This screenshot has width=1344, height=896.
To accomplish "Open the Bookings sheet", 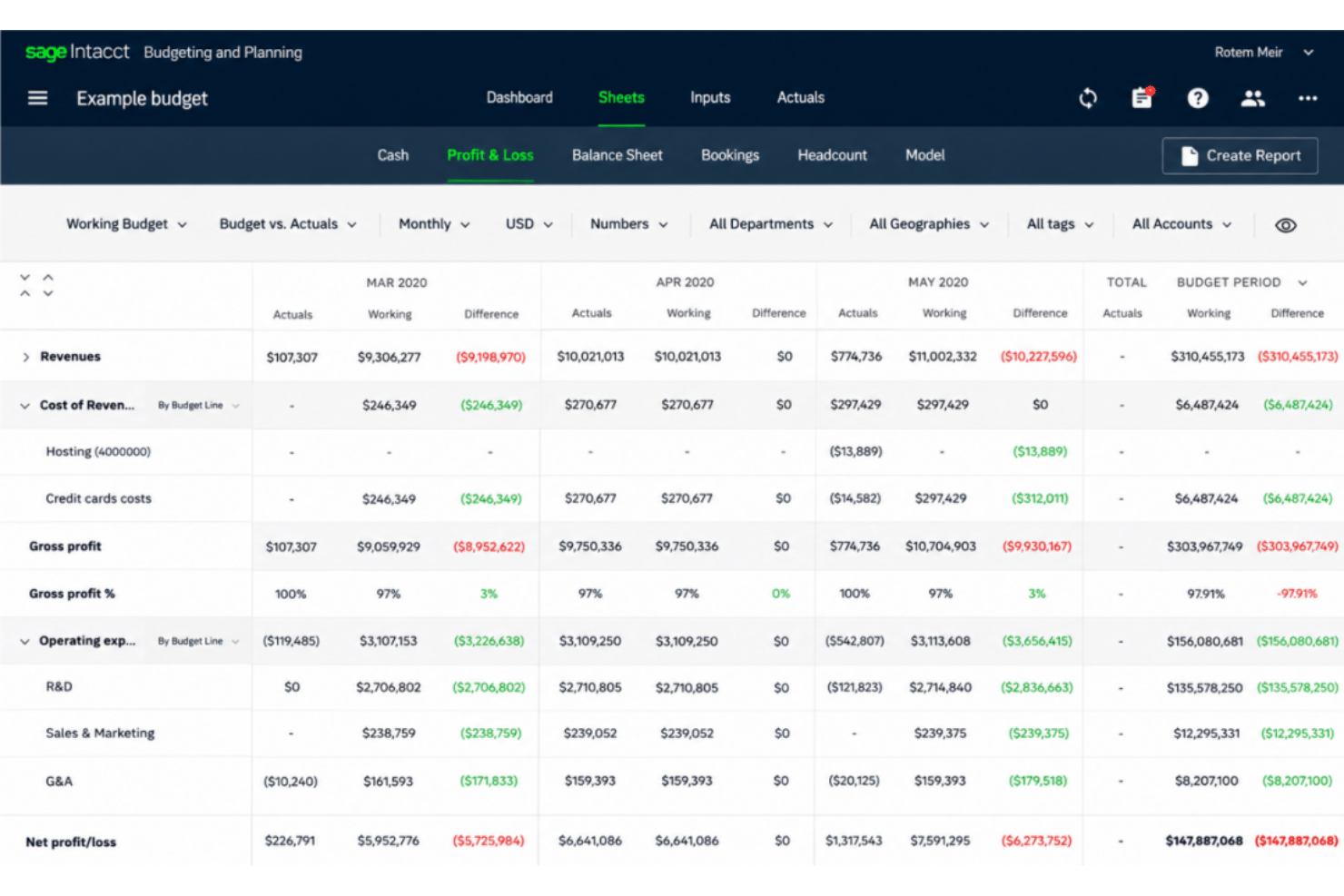I will pos(730,155).
